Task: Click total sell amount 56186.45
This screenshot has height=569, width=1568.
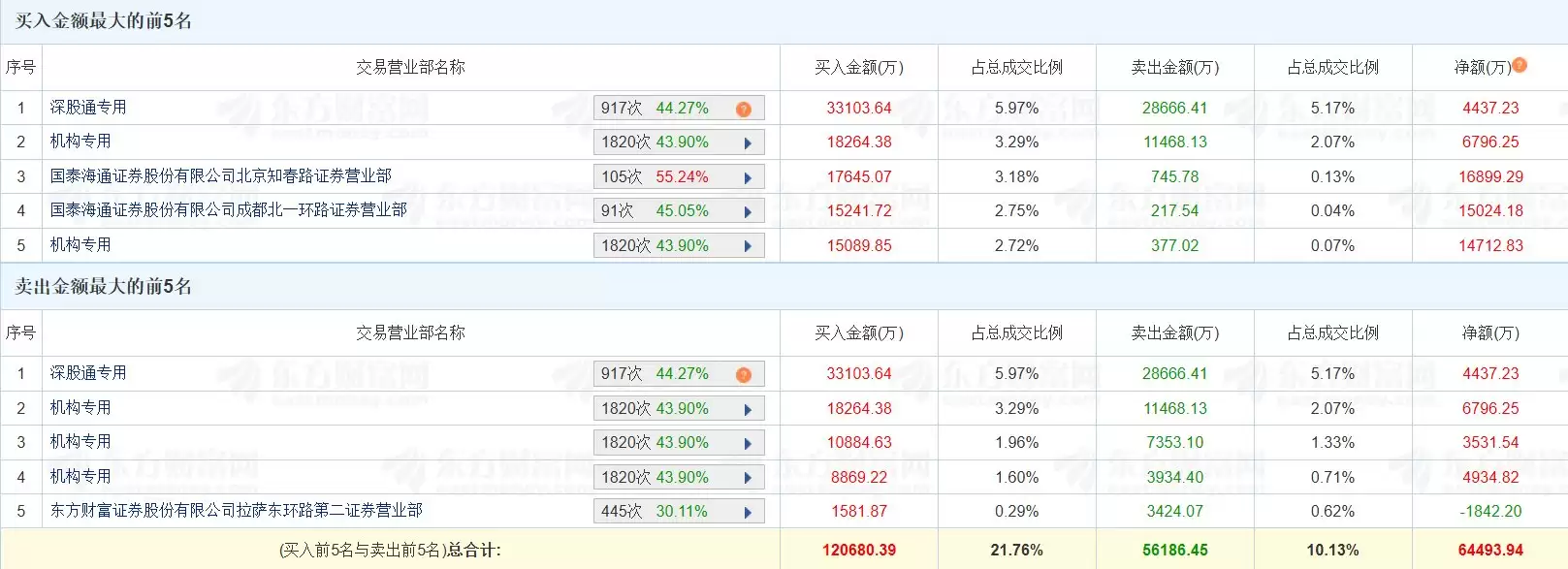Action: click(x=1175, y=550)
